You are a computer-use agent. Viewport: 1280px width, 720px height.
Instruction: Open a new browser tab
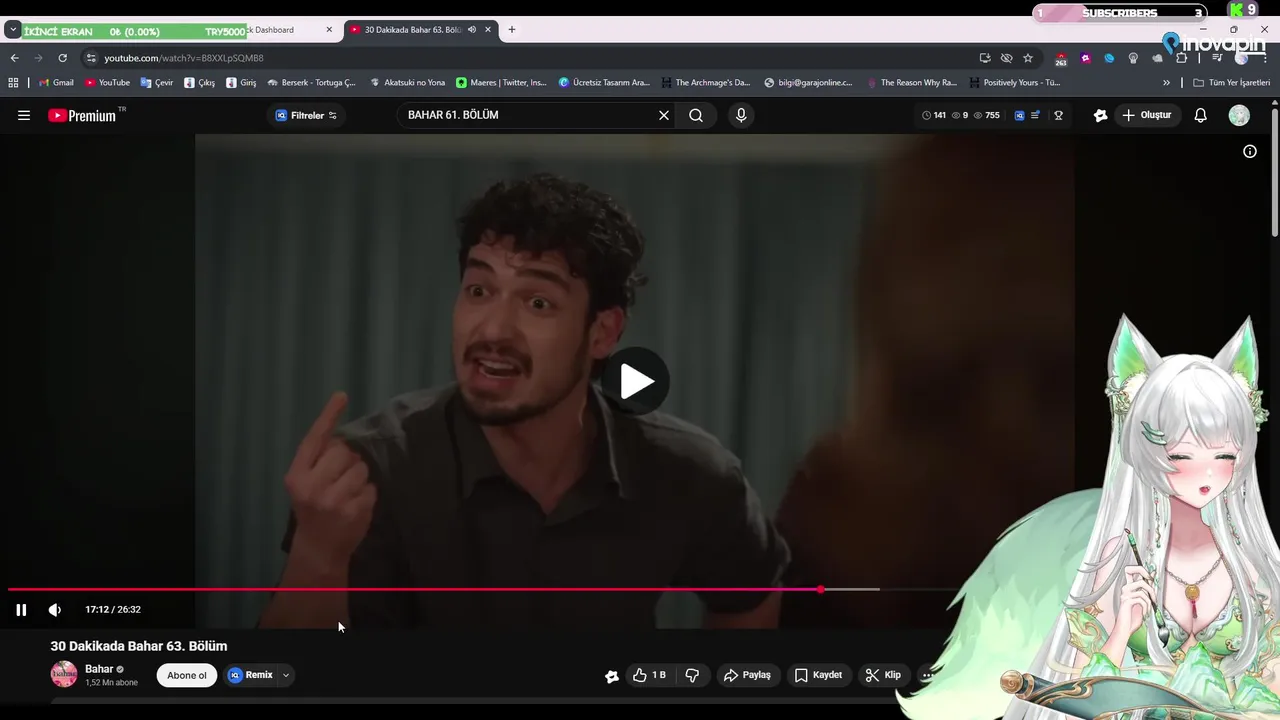512,30
